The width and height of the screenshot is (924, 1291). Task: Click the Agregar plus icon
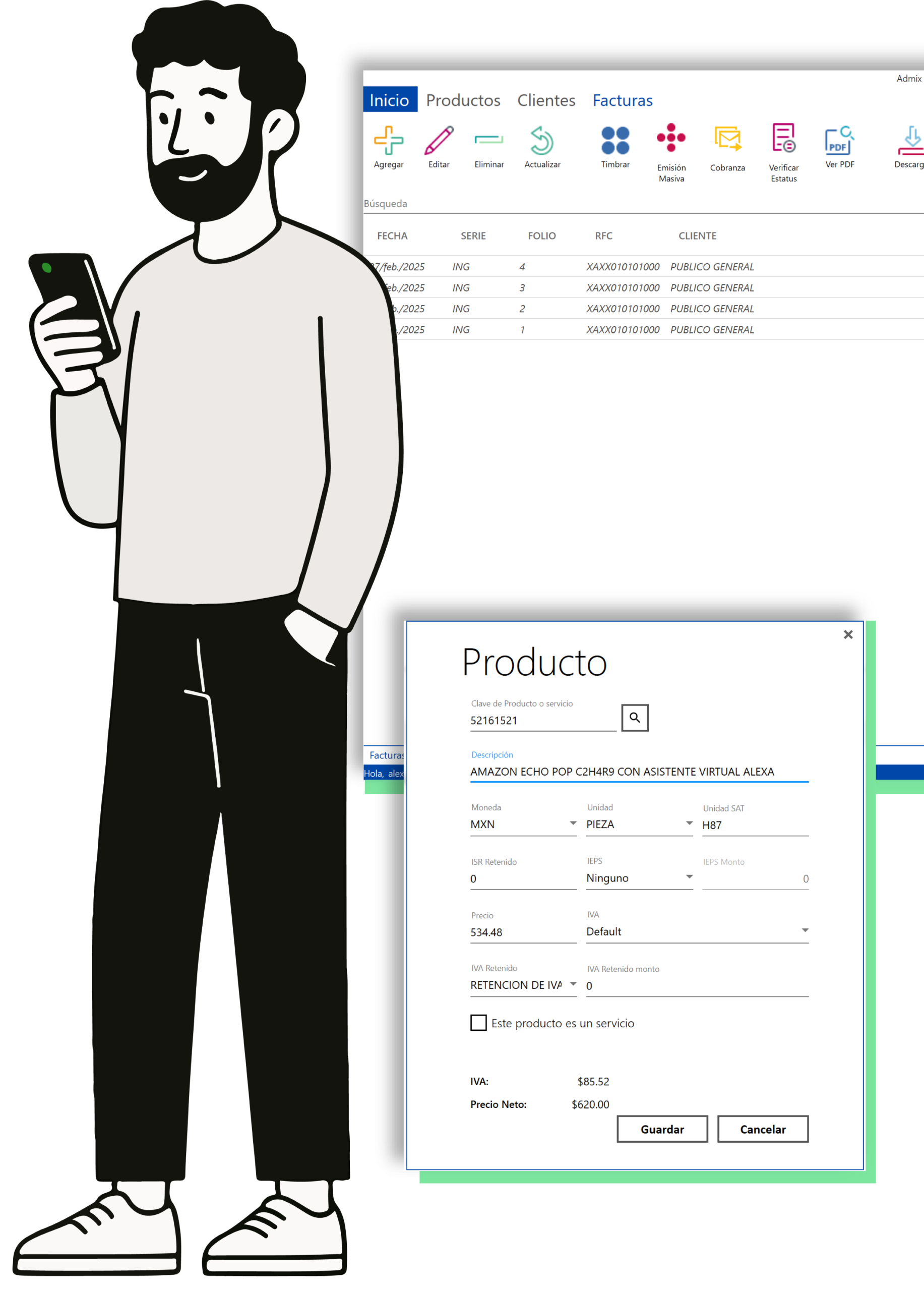389,141
